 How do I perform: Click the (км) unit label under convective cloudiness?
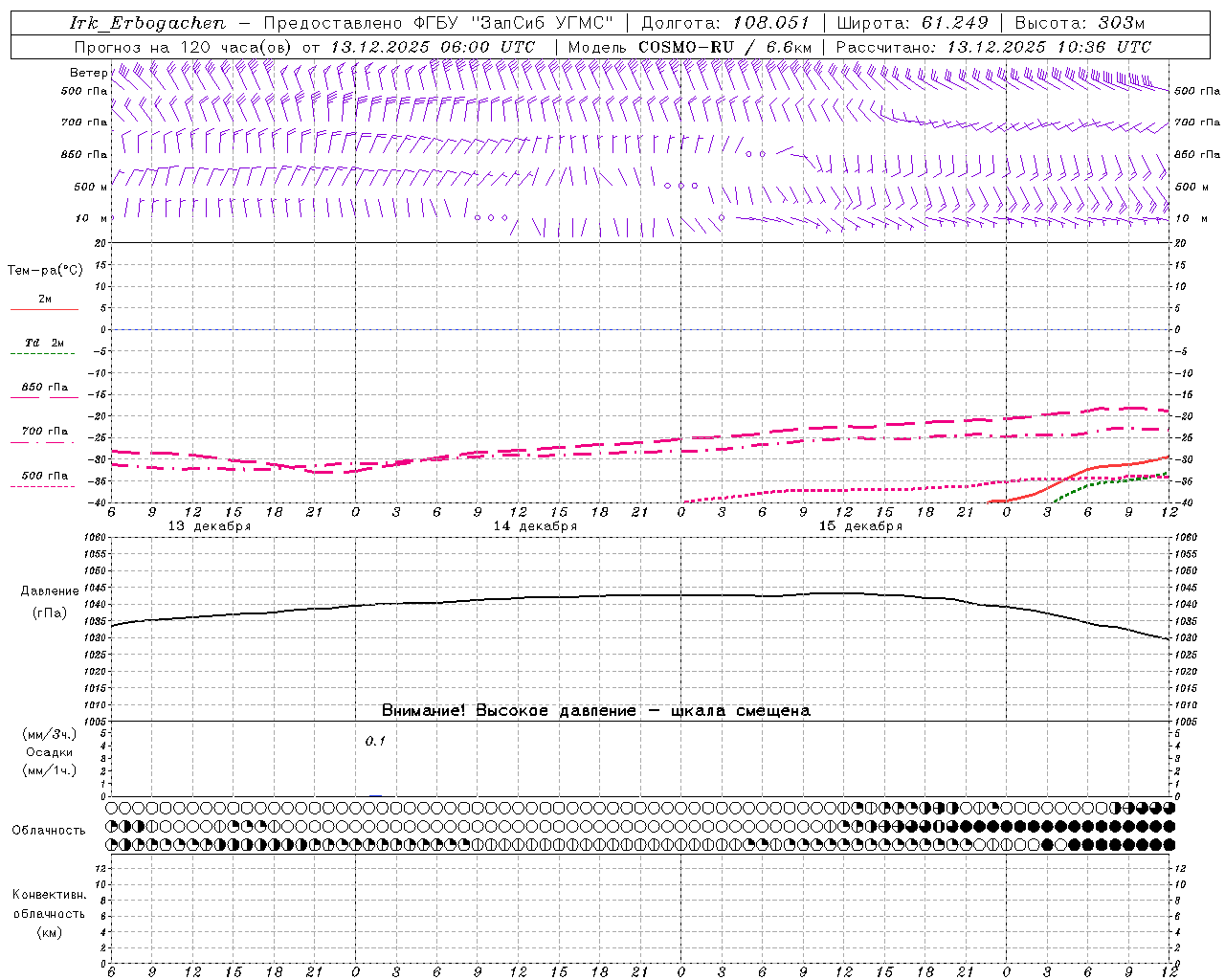pos(50,932)
